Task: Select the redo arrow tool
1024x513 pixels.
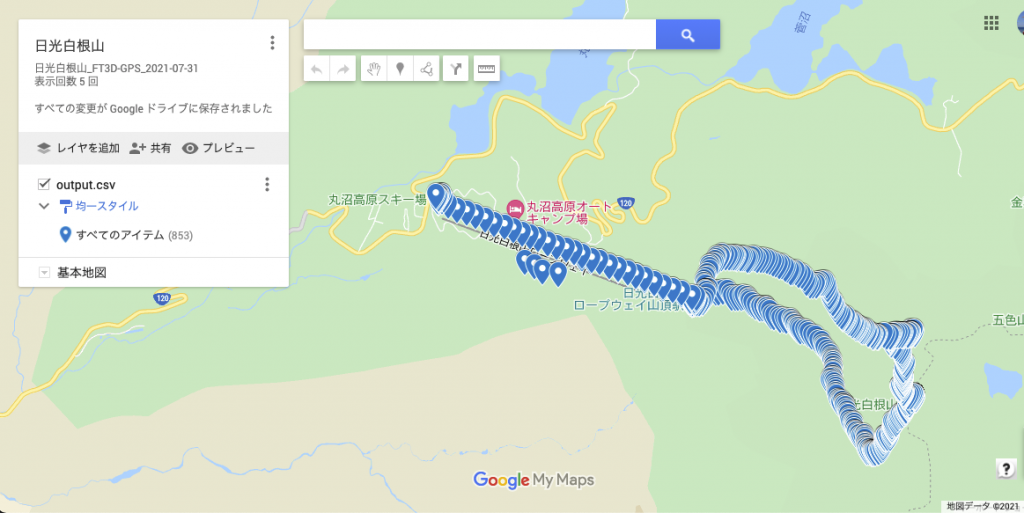Action: pos(343,69)
